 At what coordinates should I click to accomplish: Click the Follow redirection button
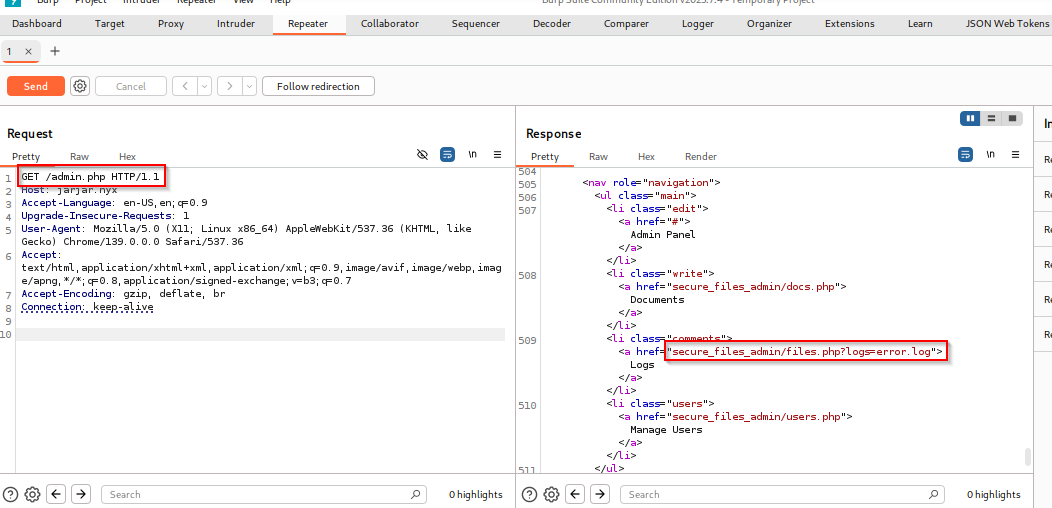point(318,86)
